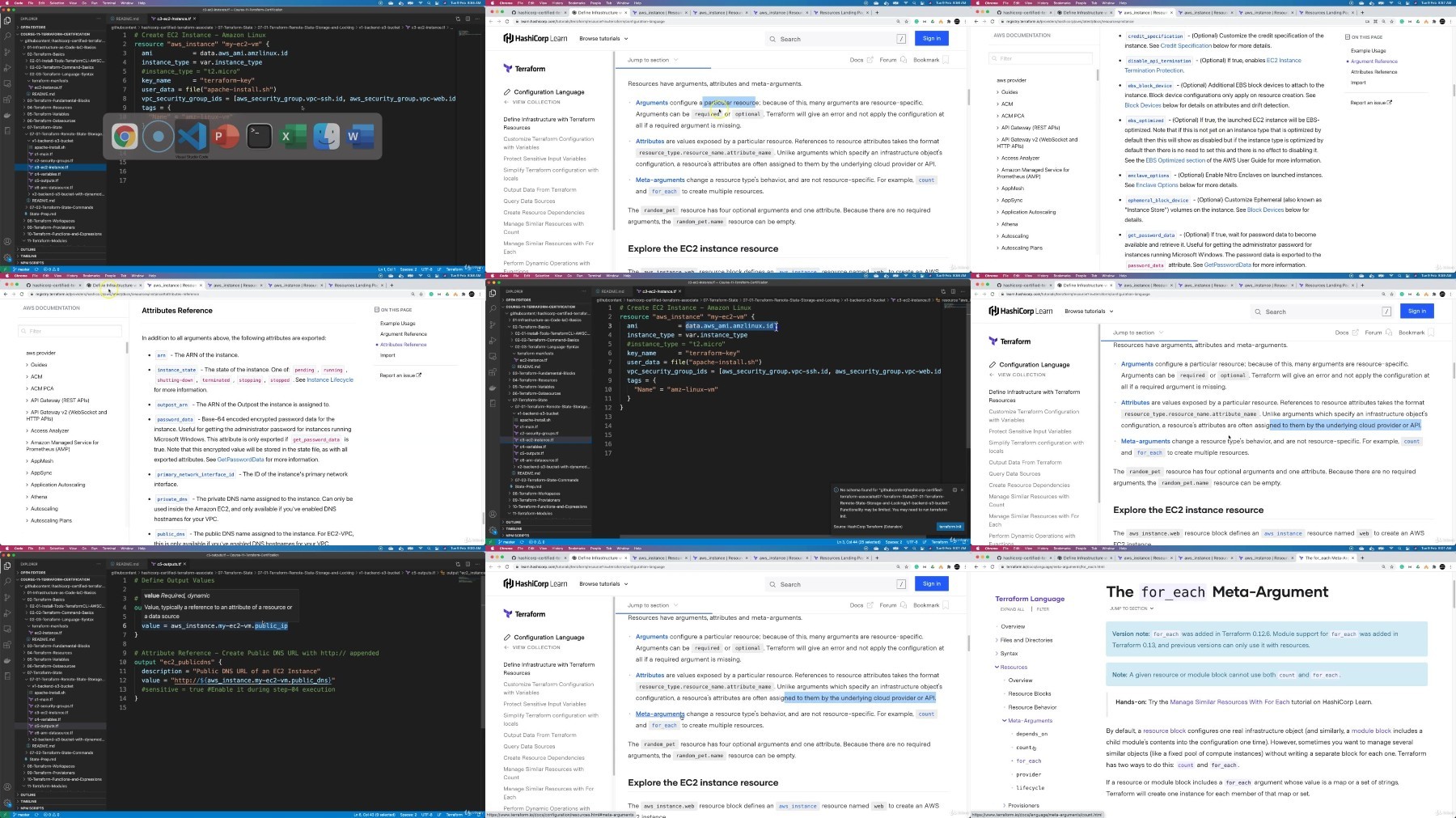Select Visual Studio Code in the app switcher

click(193, 136)
